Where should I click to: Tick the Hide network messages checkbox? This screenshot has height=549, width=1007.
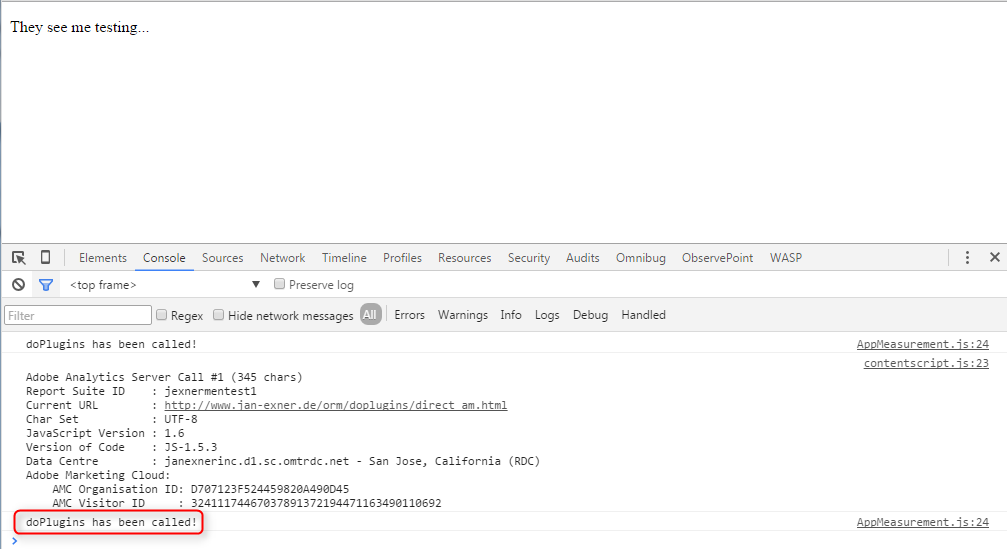click(x=219, y=315)
